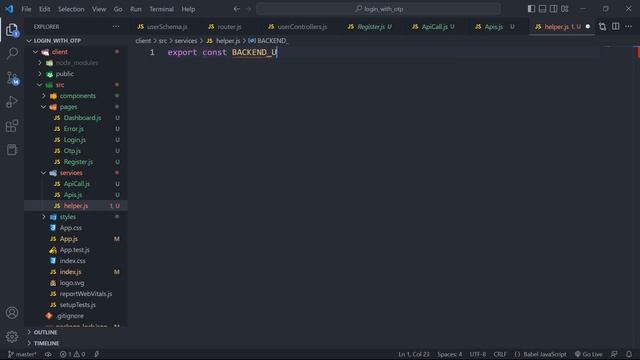Switch to the Apis.js tab
The height and width of the screenshot is (360, 640).
[493, 27]
